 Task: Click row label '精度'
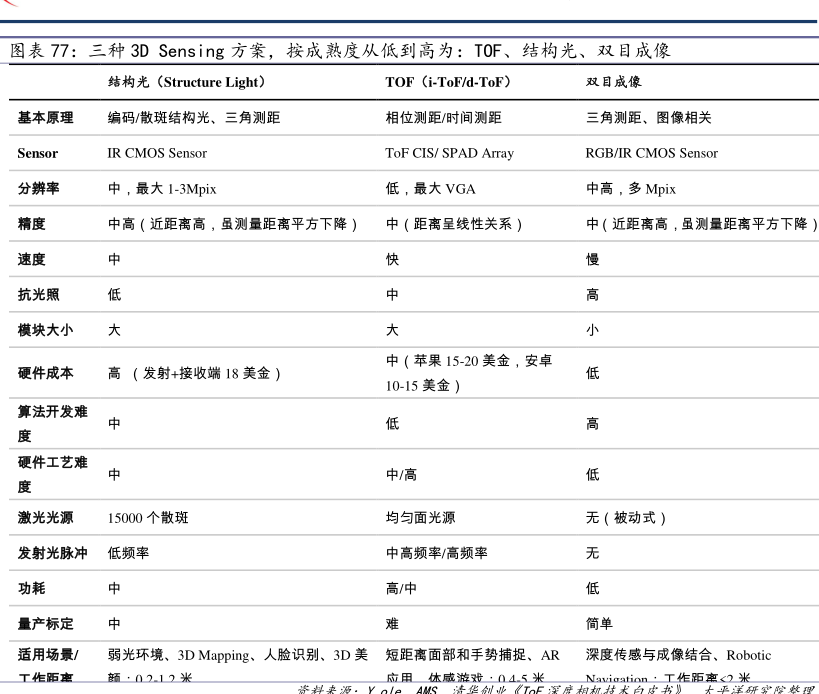[x=31, y=224]
